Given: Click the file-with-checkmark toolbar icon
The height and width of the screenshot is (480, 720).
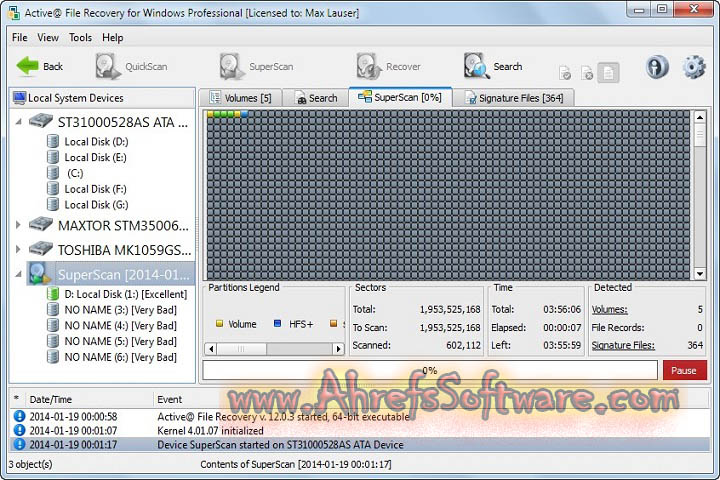Looking at the screenshot, I should [x=565, y=73].
